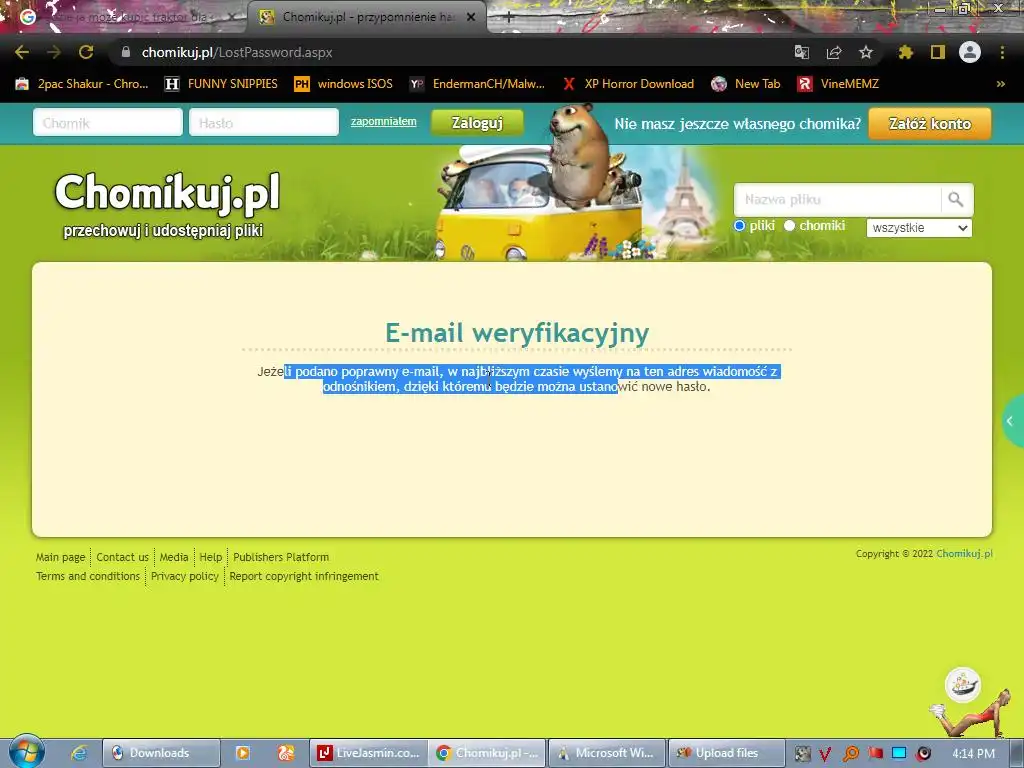Open the Help footer link
The width and height of the screenshot is (1024, 768).
click(211, 557)
